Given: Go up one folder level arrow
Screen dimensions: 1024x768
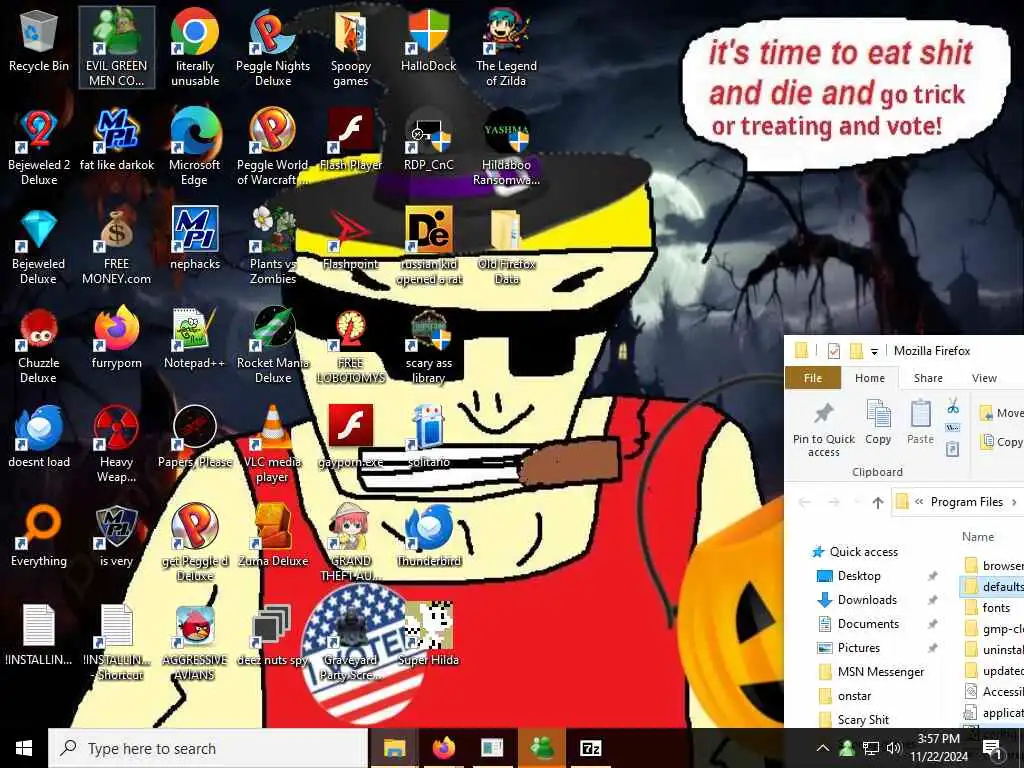Looking at the screenshot, I should click(878, 502).
